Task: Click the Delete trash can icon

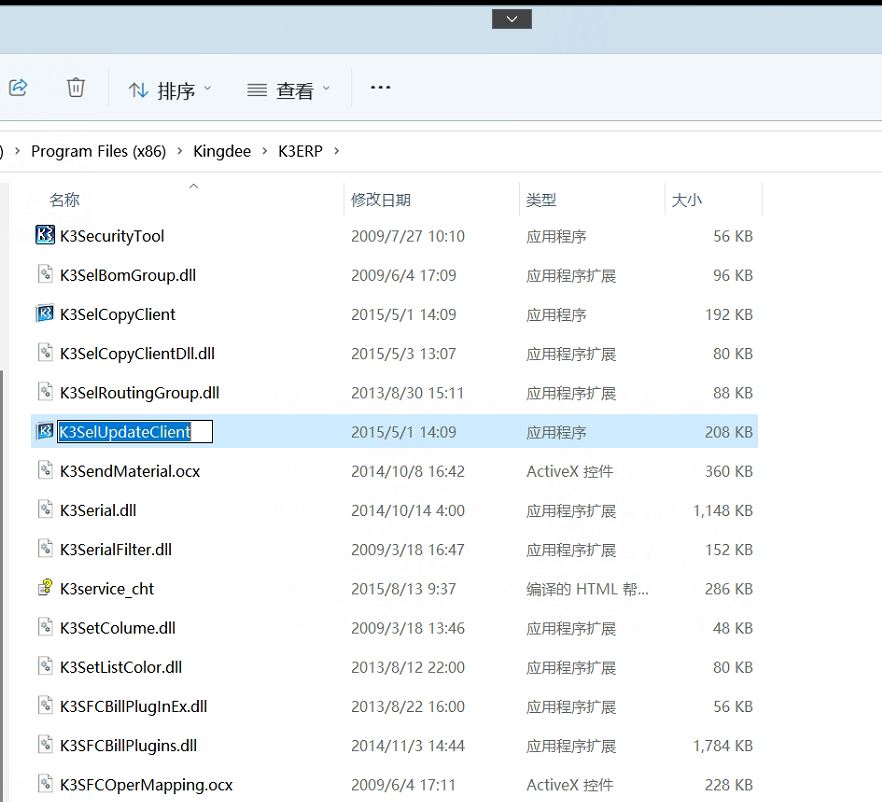Action: [76, 88]
